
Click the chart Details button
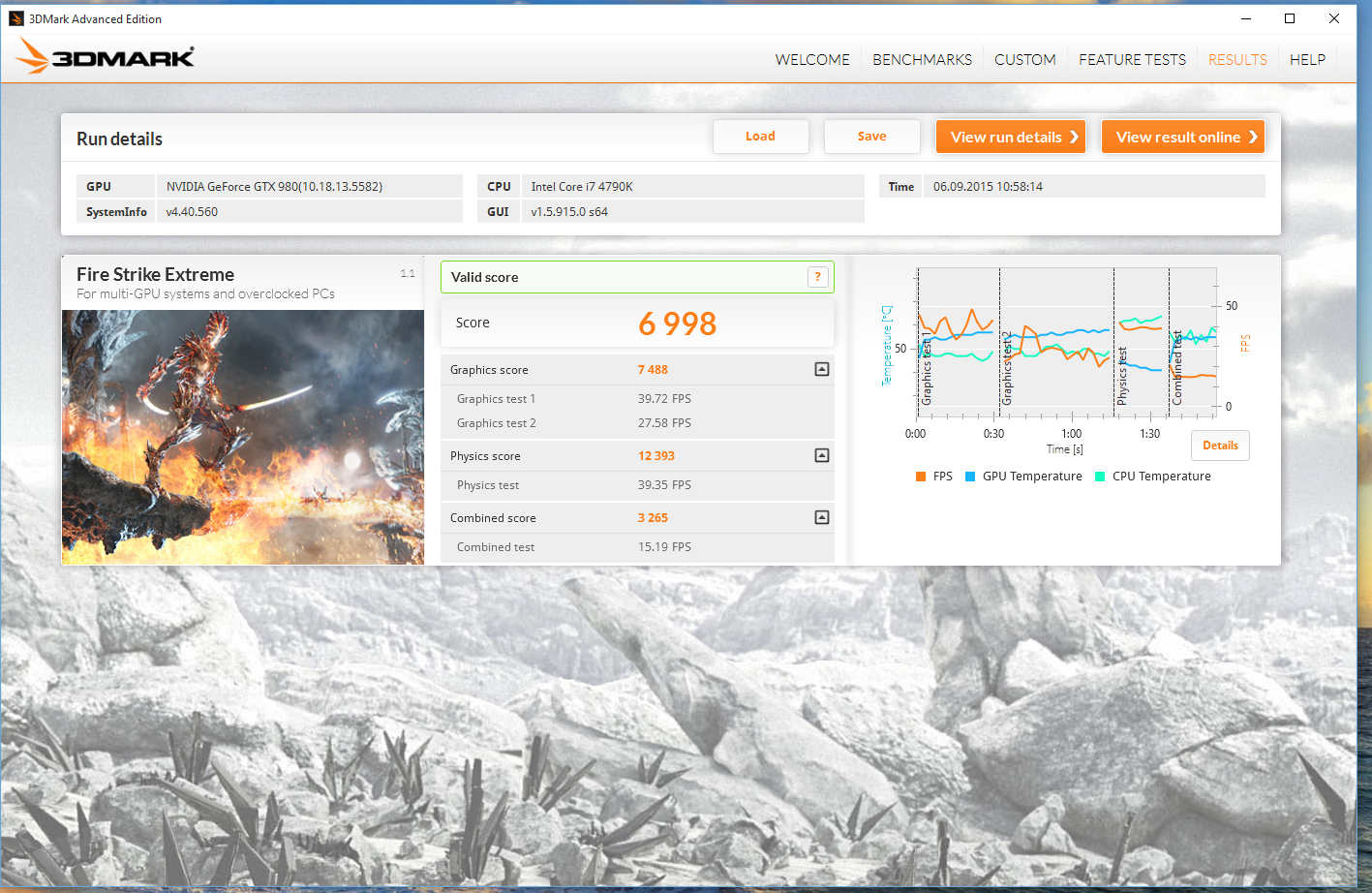click(1220, 446)
